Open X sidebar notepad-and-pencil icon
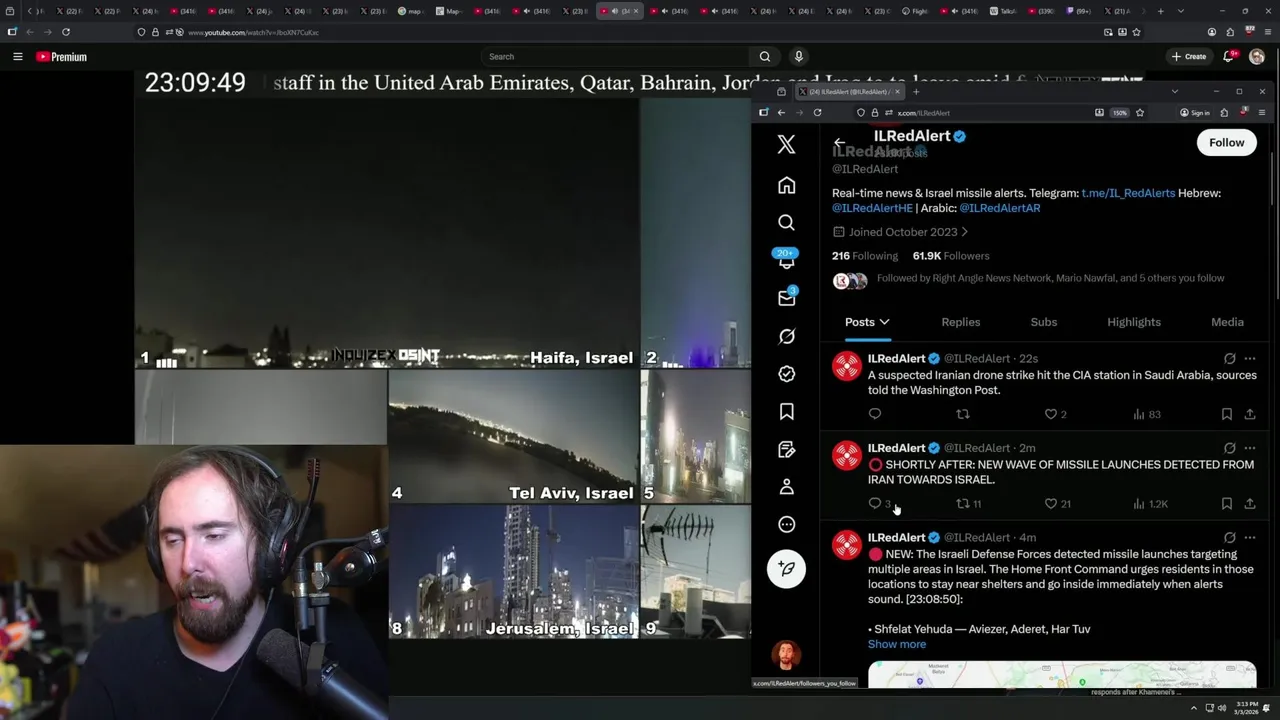 tap(787, 449)
